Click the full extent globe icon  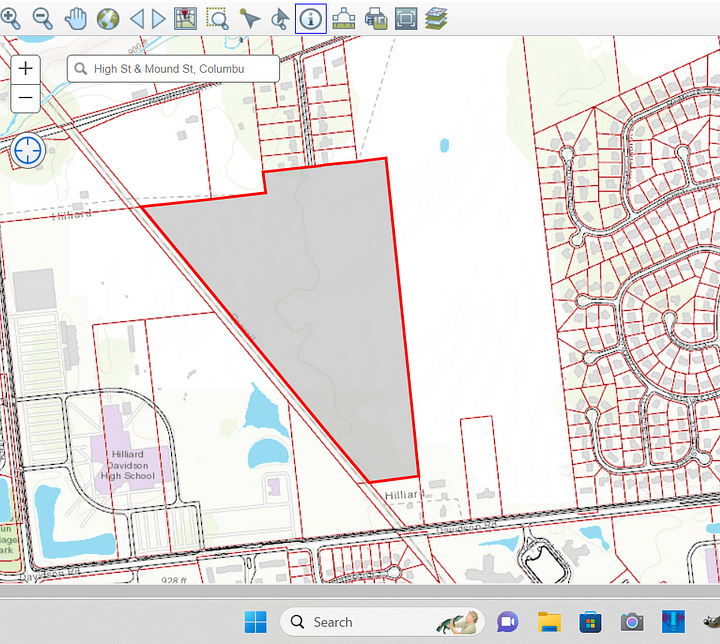coord(107,17)
